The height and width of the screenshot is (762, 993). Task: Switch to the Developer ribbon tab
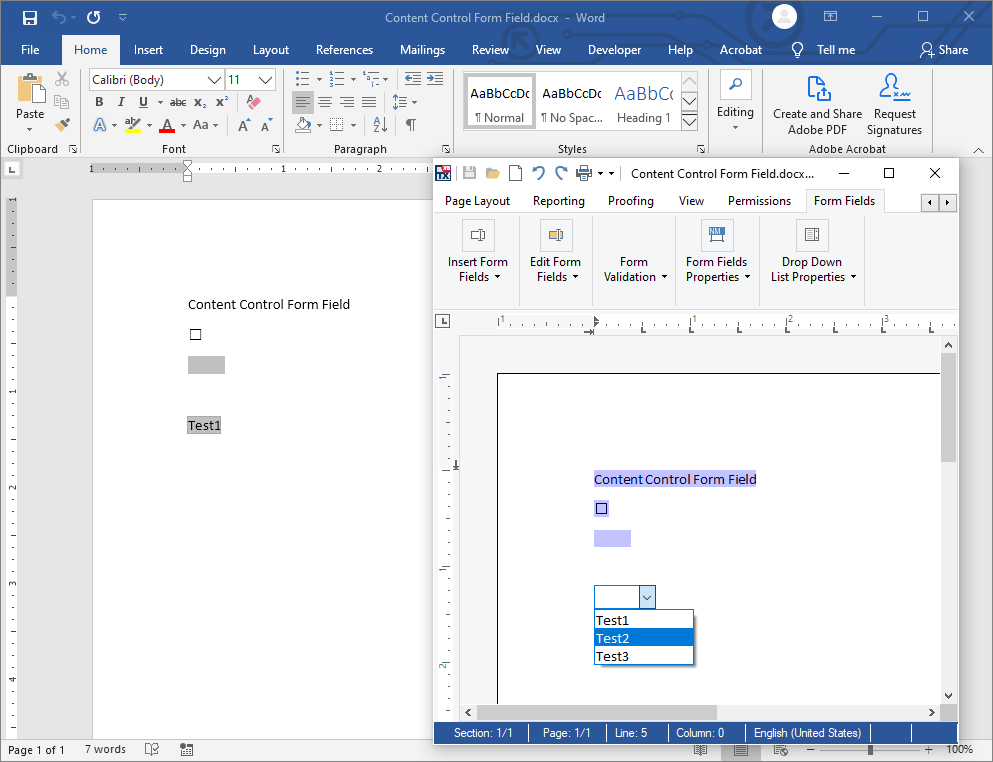pos(614,49)
